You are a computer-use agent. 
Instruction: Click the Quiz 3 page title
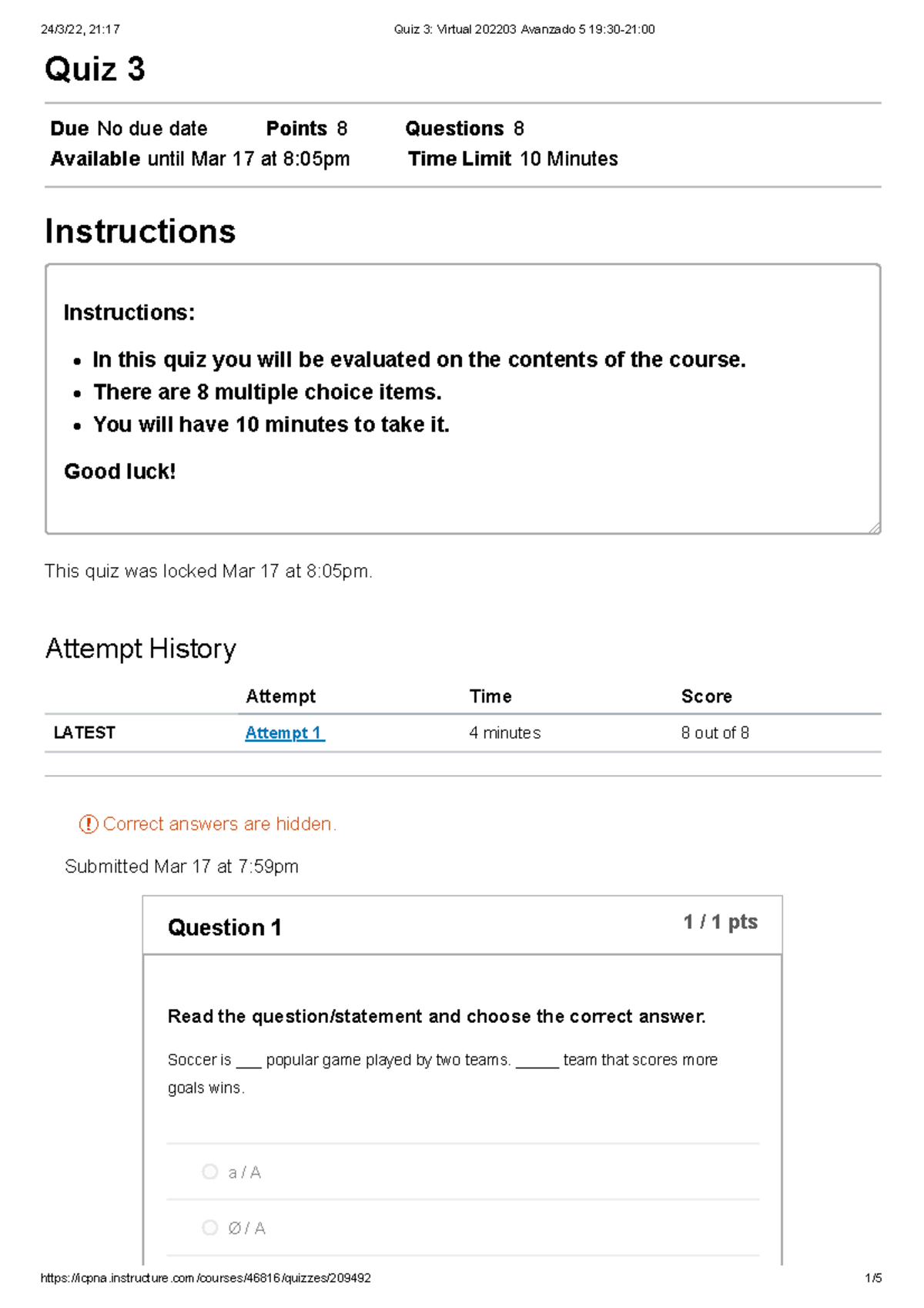point(95,69)
